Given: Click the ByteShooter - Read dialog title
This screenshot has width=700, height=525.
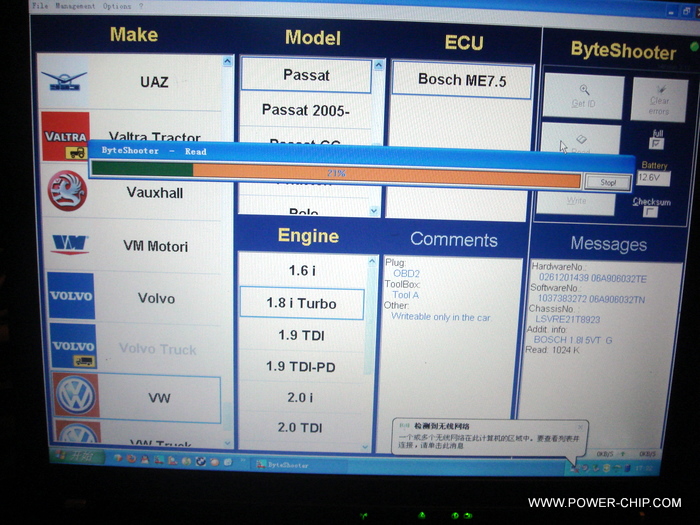Looking at the screenshot, I should tap(154, 151).
